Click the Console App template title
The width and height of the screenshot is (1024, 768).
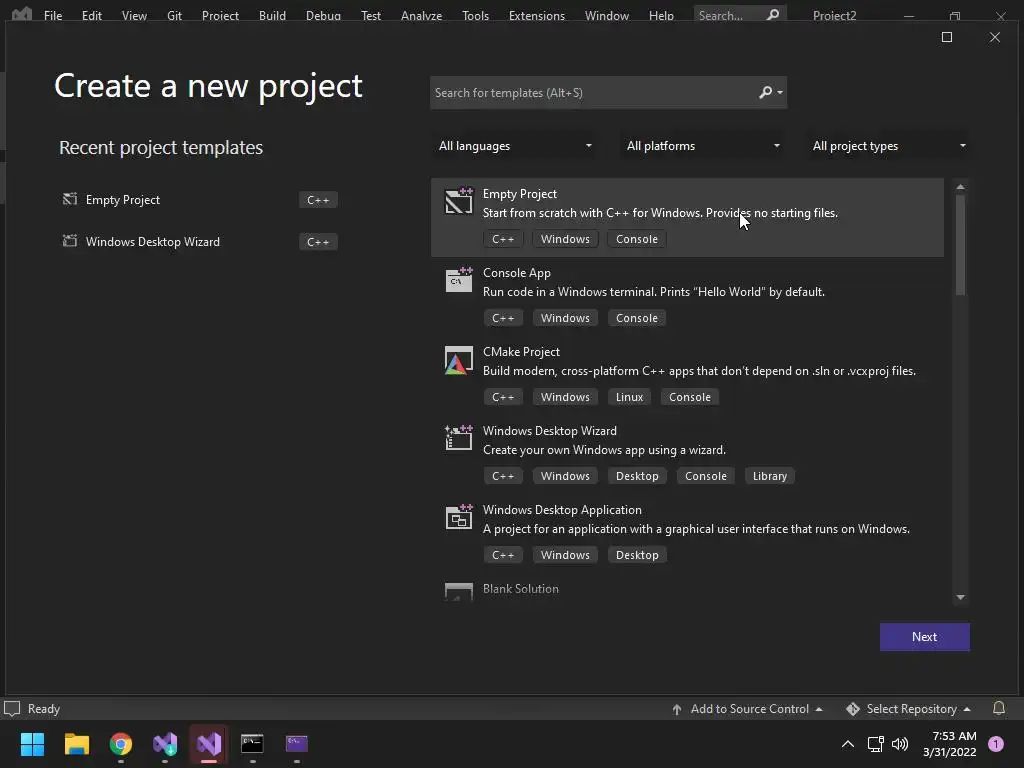click(517, 273)
